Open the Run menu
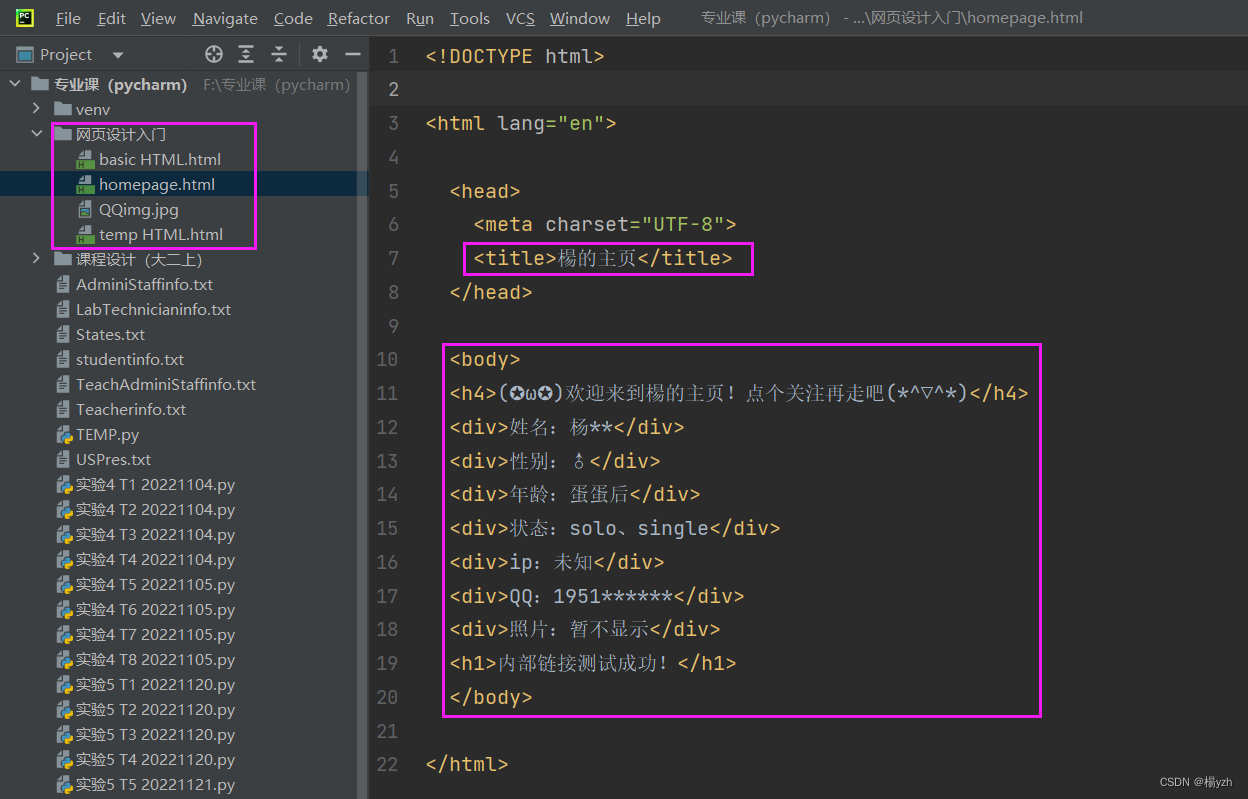1248x799 pixels. pos(419,17)
